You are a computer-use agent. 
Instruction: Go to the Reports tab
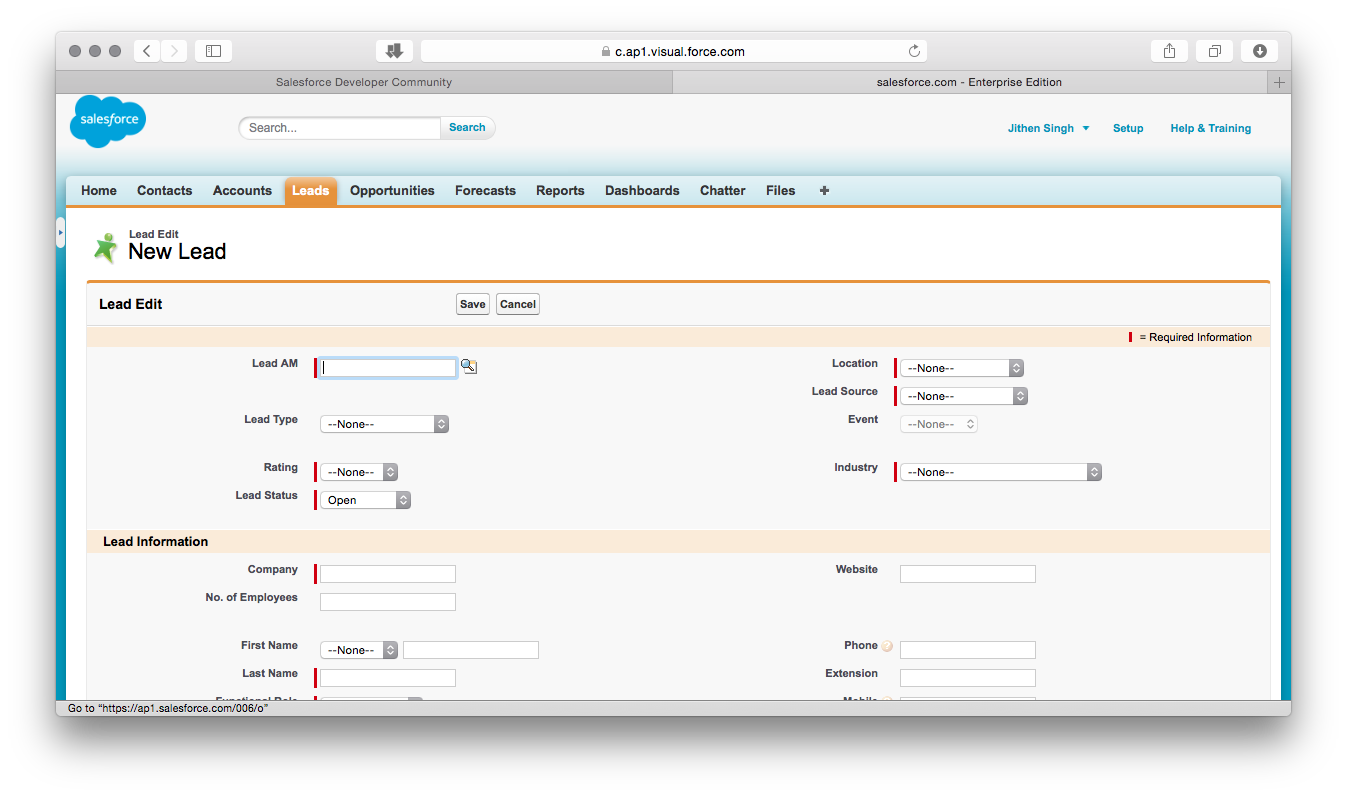(x=560, y=190)
